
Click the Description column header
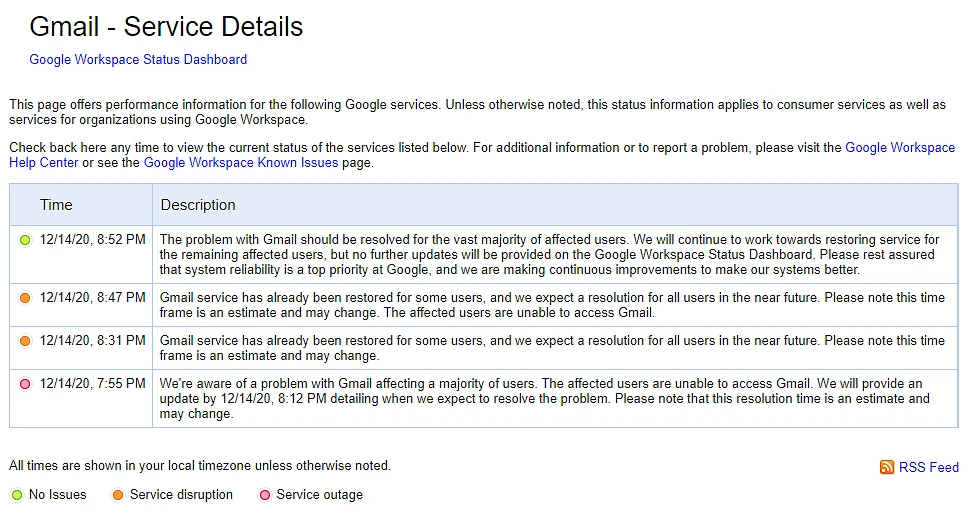tap(198, 205)
